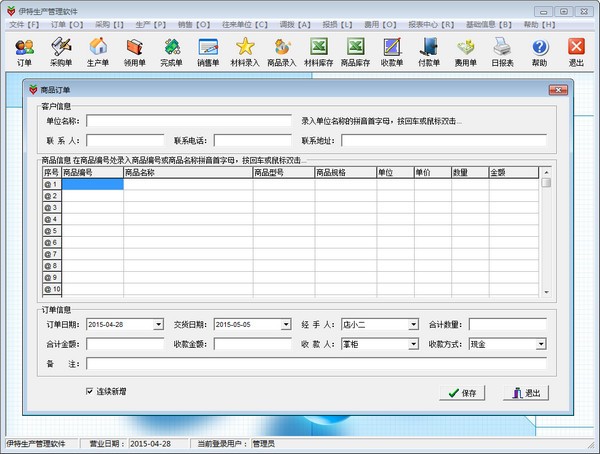Open the 收款方式 payment method dropdown
Viewport: 600px width, 454px height.
click(x=541, y=344)
